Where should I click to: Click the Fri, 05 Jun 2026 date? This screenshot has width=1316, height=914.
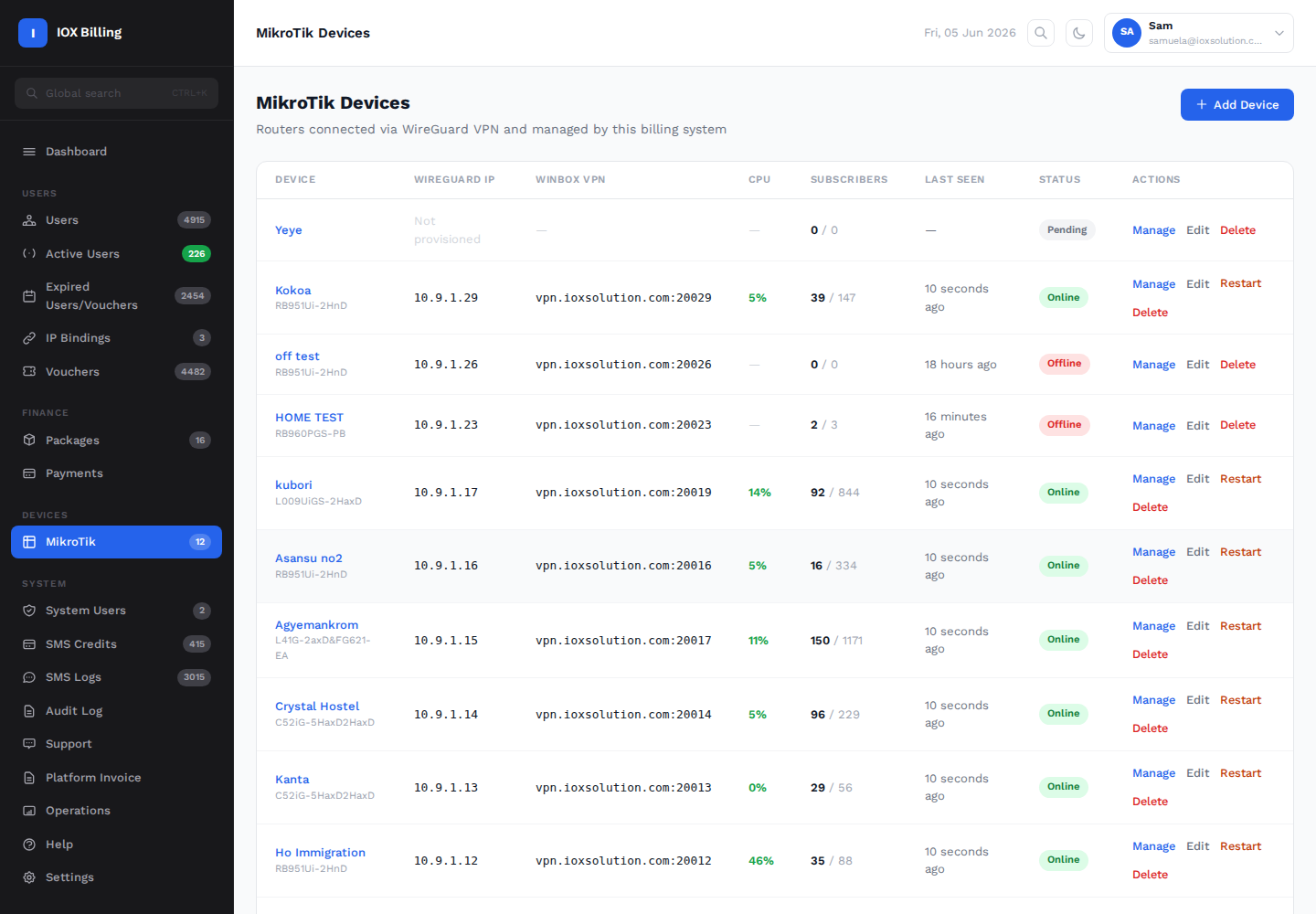point(970,33)
